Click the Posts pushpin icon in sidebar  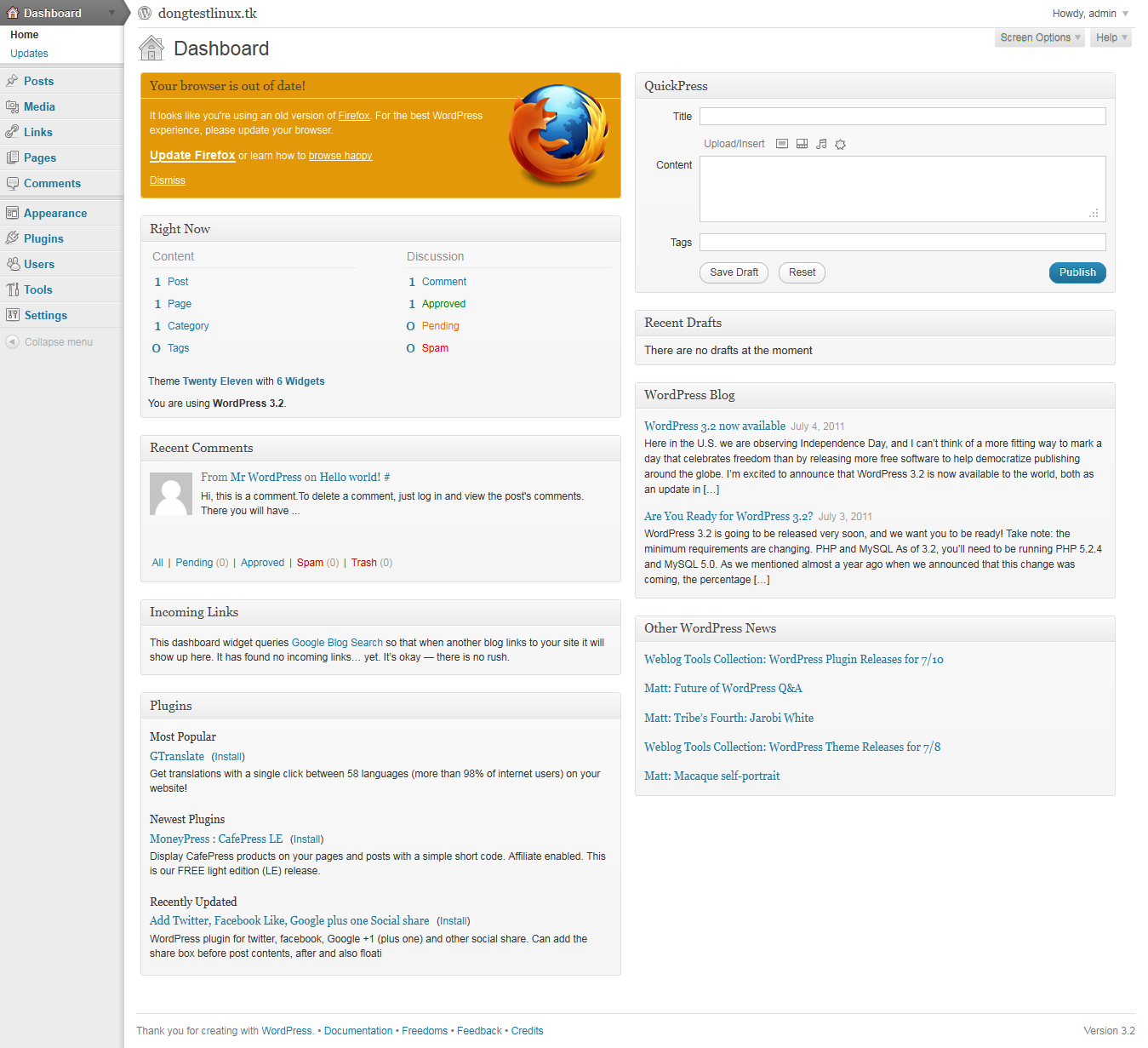12,81
